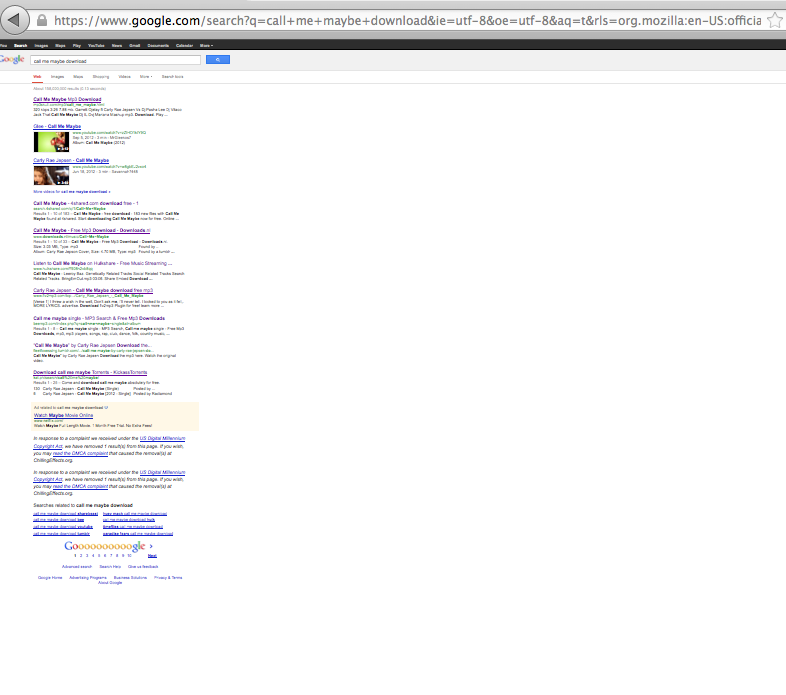The height and width of the screenshot is (695, 786).
Task: Switch to the Videos results tab
Action: click(x=124, y=76)
